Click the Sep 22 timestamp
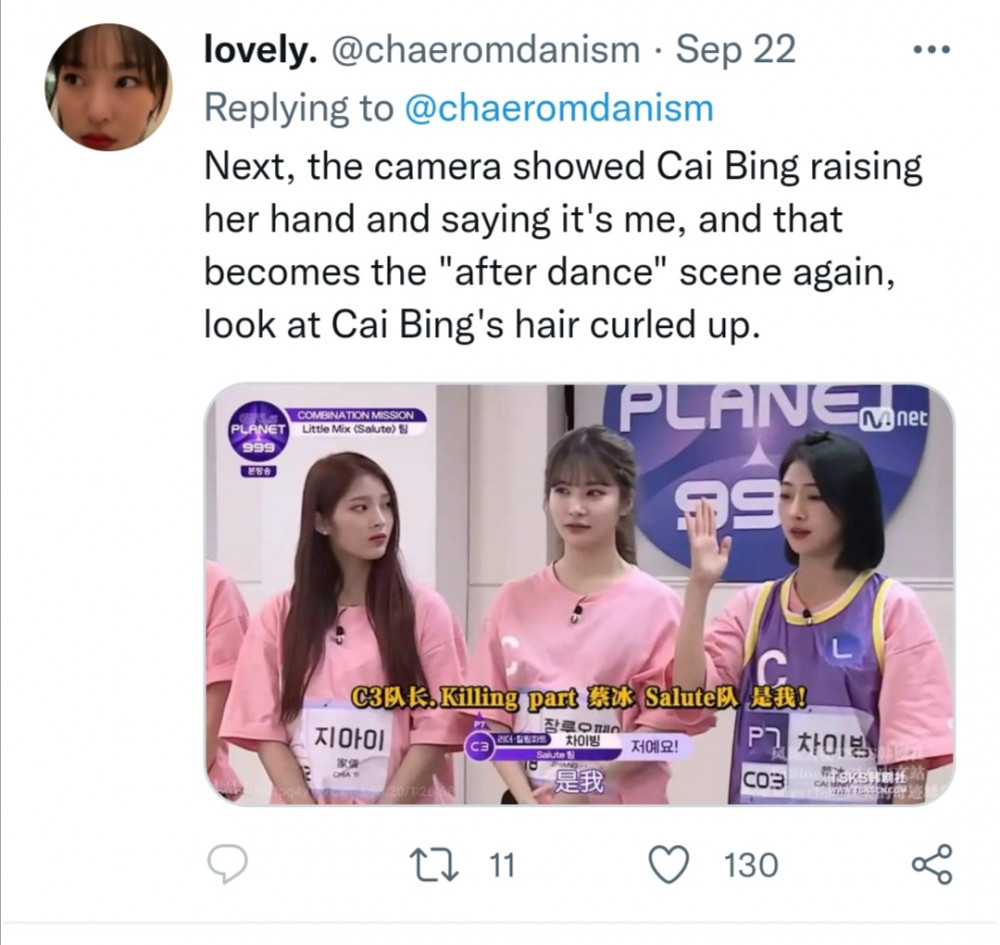The height and width of the screenshot is (945, 1000). pyautogui.click(x=735, y=50)
